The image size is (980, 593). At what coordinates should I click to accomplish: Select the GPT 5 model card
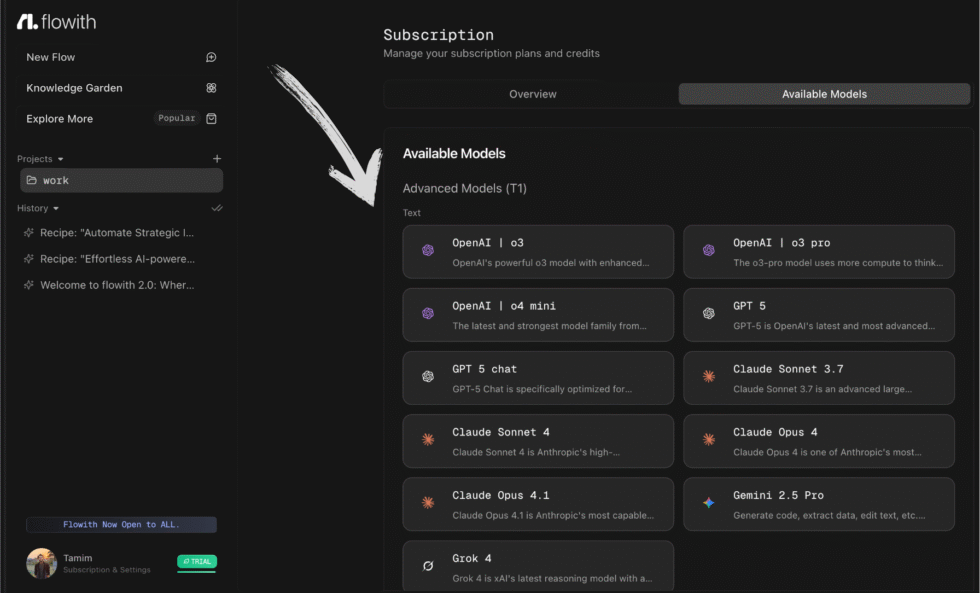pyautogui.click(x=819, y=315)
